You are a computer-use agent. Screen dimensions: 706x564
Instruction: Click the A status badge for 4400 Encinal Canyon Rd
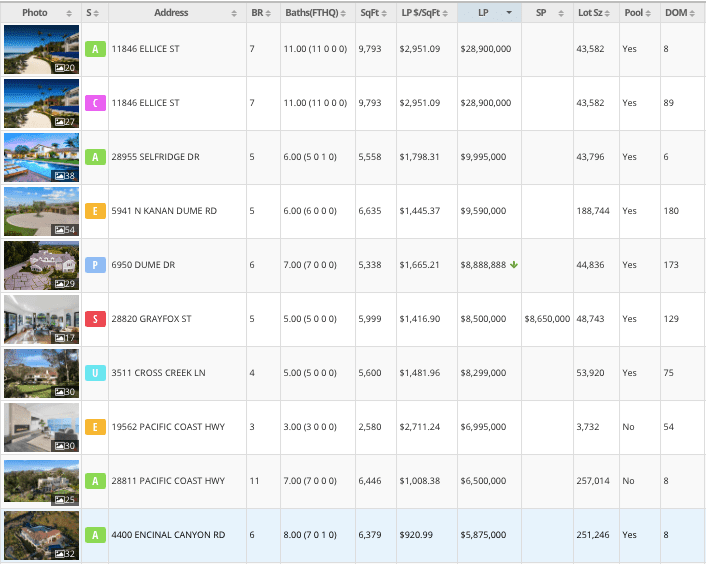click(95, 535)
